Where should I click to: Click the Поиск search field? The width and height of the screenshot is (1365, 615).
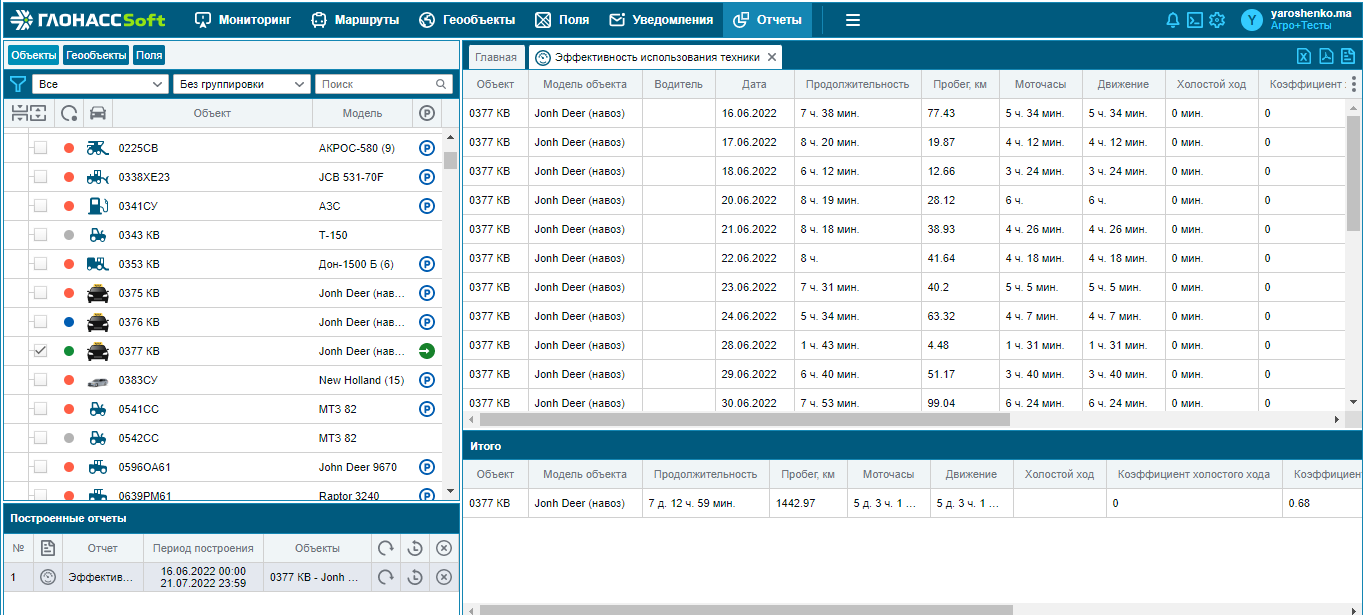(x=385, y=85)
